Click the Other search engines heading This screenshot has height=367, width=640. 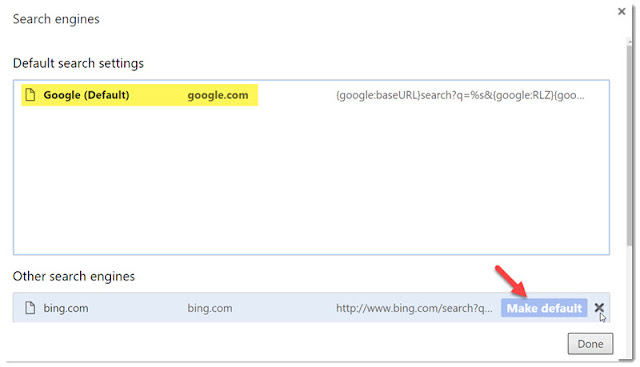tap(74, 276)
